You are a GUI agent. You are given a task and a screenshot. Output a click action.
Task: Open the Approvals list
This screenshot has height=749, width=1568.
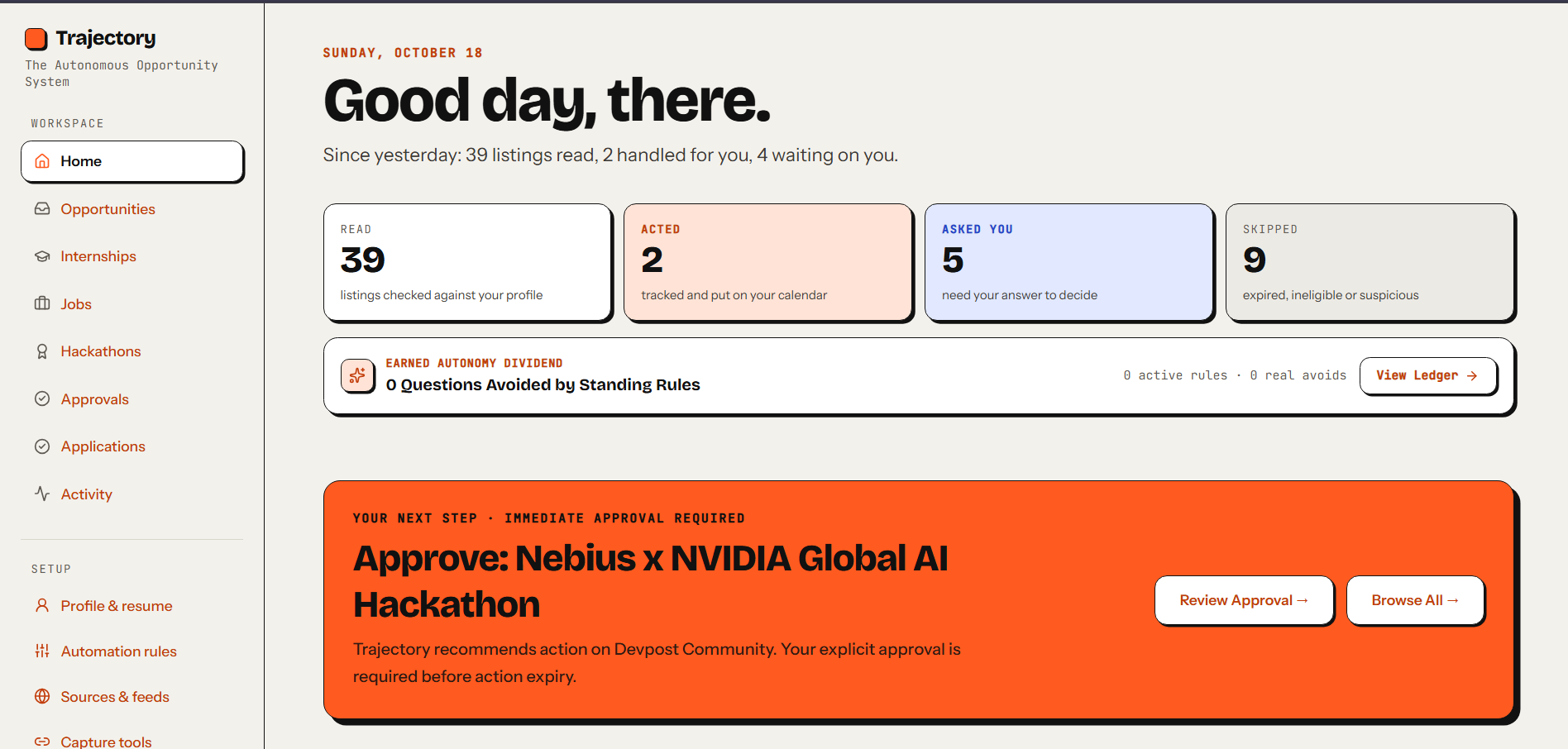132,399
